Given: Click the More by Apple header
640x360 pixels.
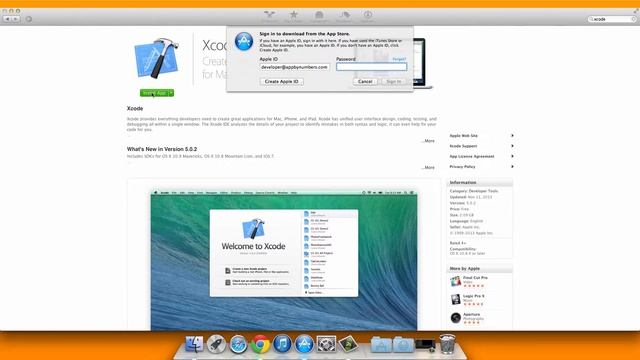Looking at the screenshot, I should [480, 269].
